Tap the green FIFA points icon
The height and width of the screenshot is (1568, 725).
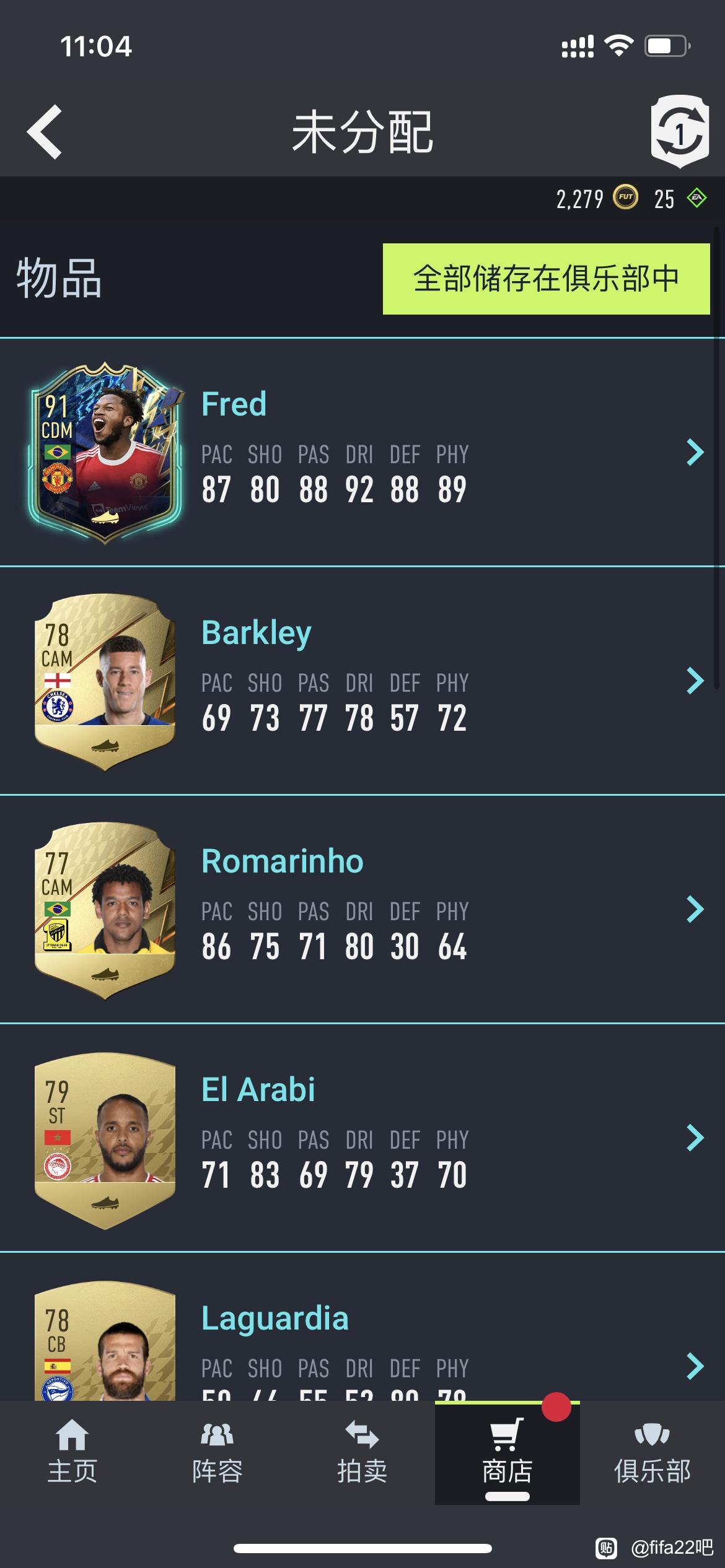[697, 198]
